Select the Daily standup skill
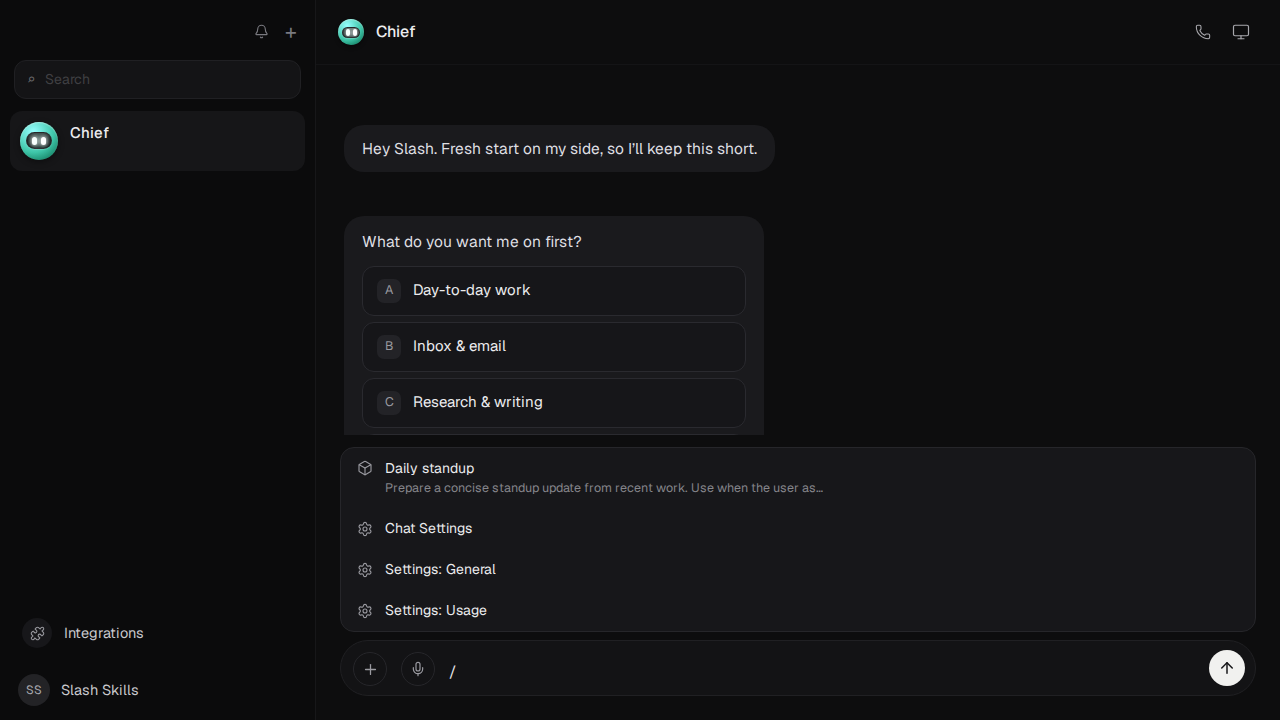This screenshot has height=720, width=1280. pyautogui.click(x=798, y=478)
